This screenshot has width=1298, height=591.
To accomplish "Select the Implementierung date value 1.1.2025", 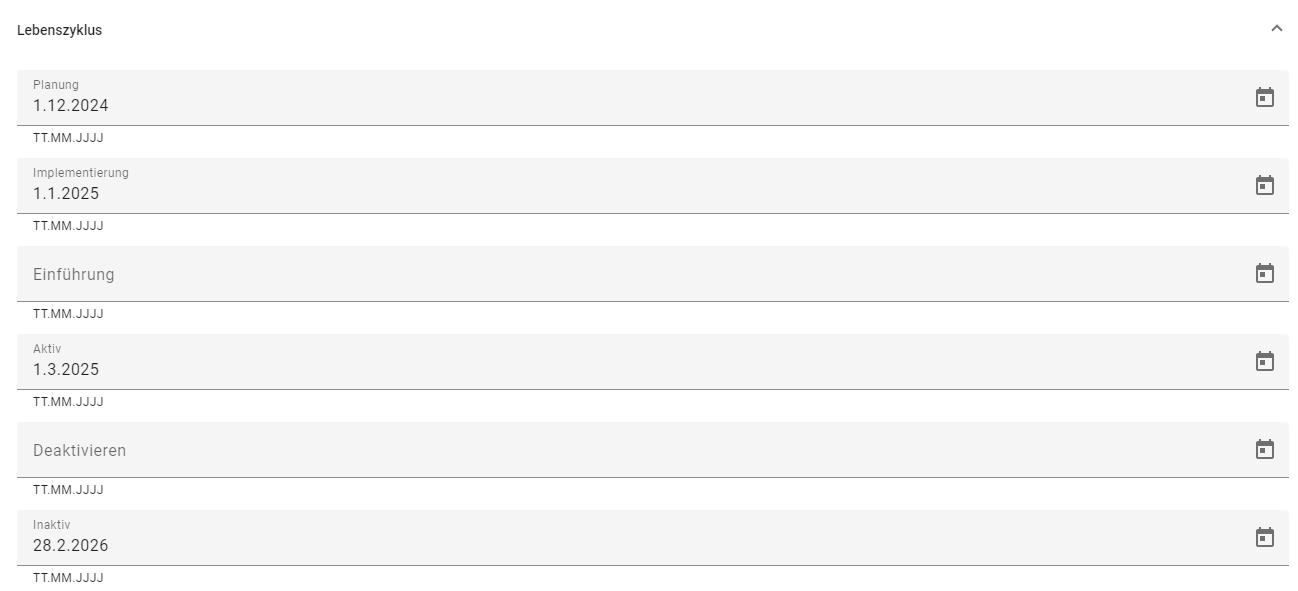I will pos(64,193).
